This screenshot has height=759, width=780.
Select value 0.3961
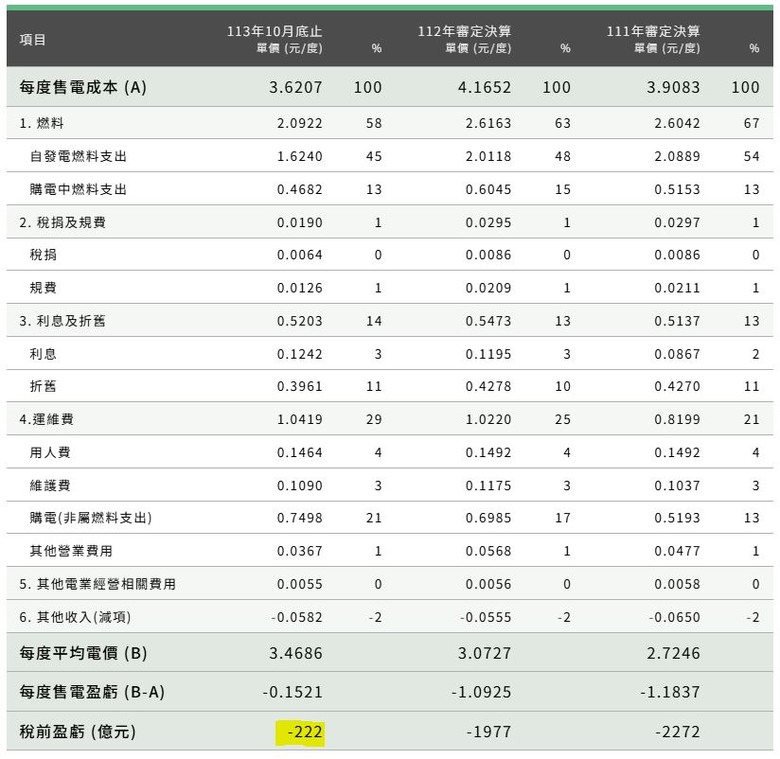pyautogui.click(x=300, y=386)
